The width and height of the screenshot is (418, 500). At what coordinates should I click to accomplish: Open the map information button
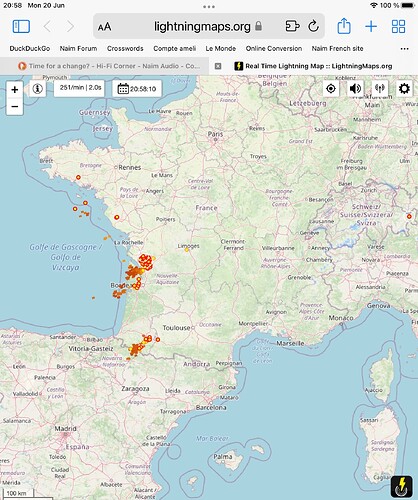click(37, 89)
